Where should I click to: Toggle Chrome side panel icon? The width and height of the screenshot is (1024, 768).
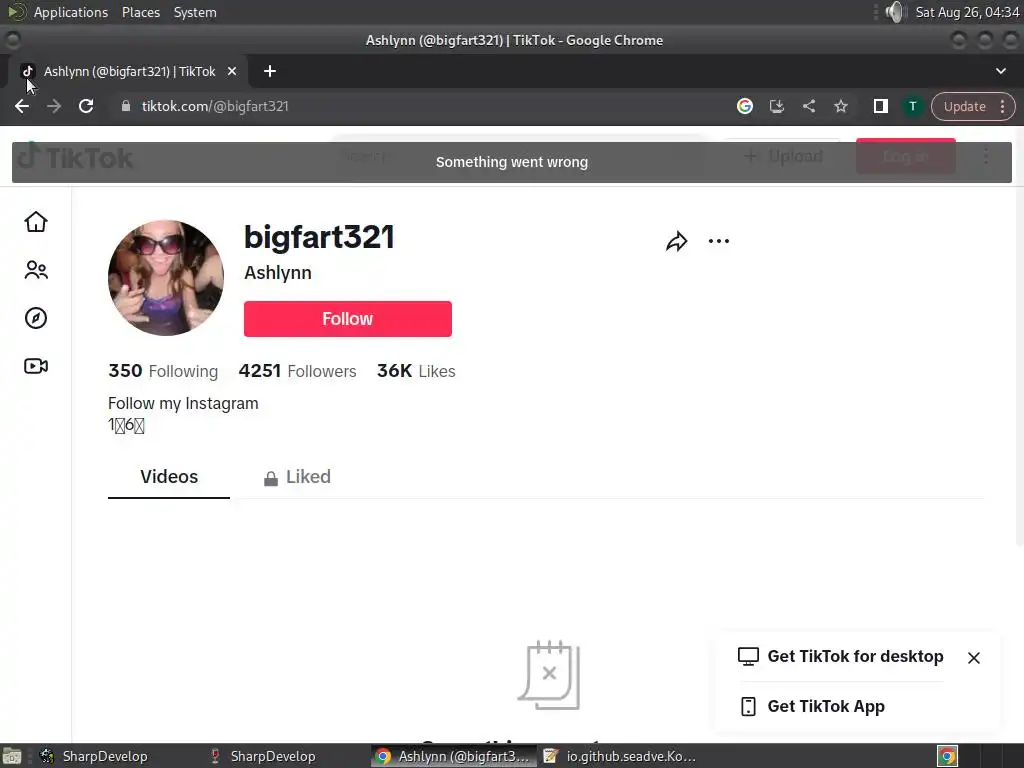coord(880,106)
